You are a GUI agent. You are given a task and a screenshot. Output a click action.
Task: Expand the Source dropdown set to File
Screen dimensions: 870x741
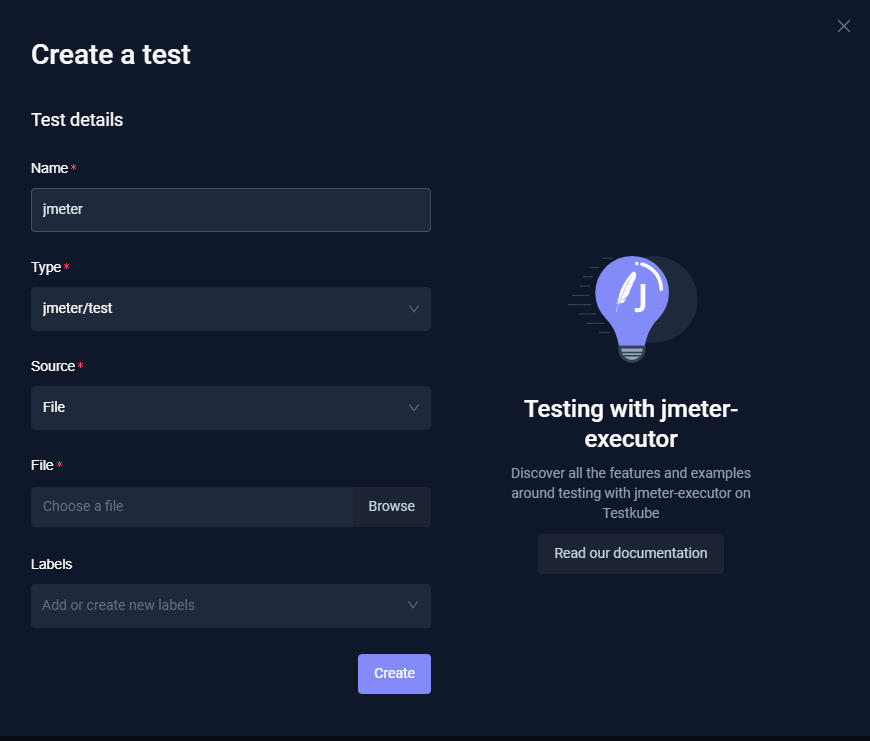coord(220,408)
